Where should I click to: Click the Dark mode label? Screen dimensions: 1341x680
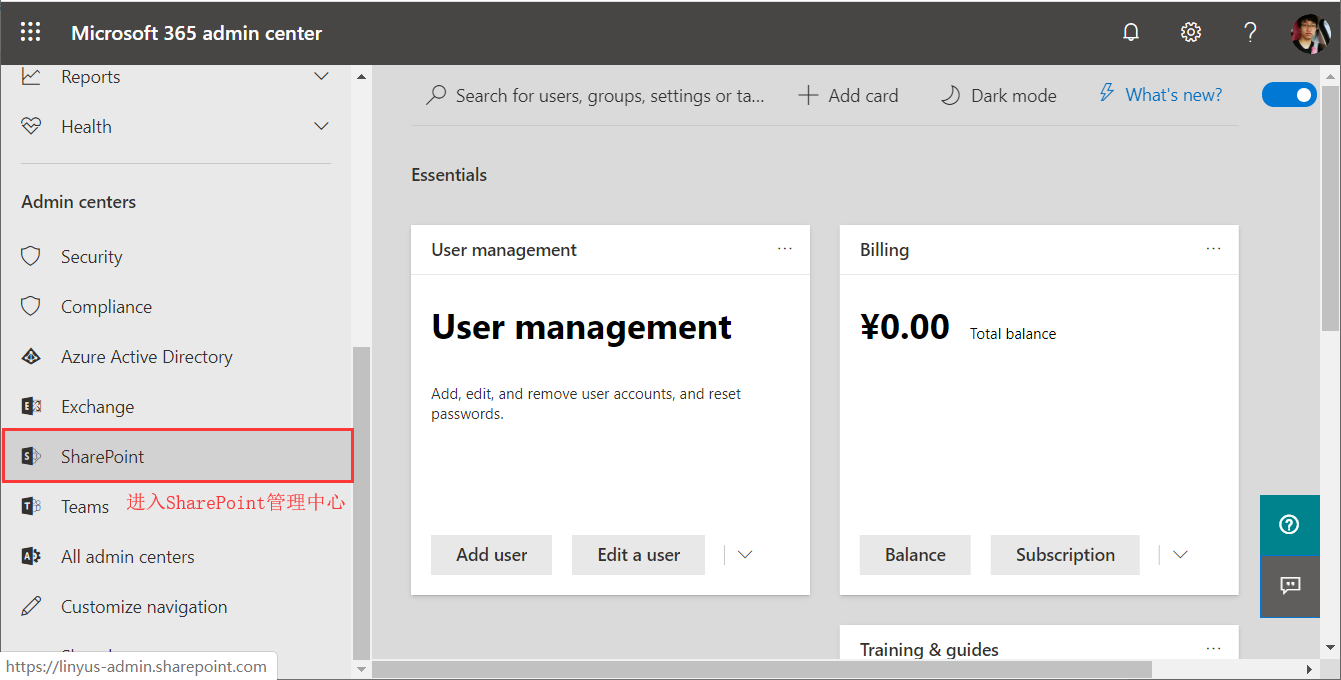pyautogui.click(x=1014, y=95)
